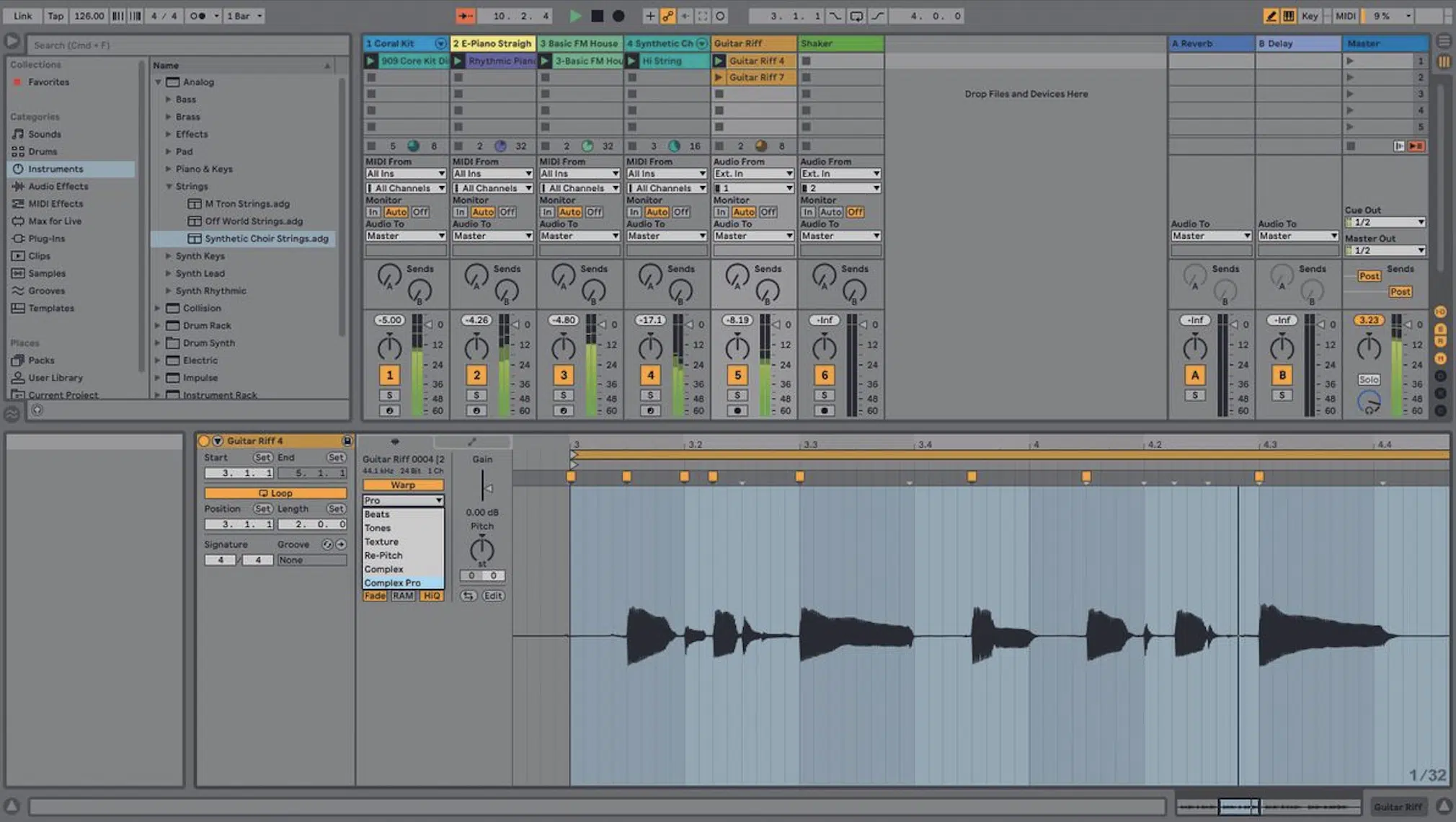Toggle Draw Mode pencil icon
The width and height of the screenshot is (1456, 822).
pos(1271,16)
